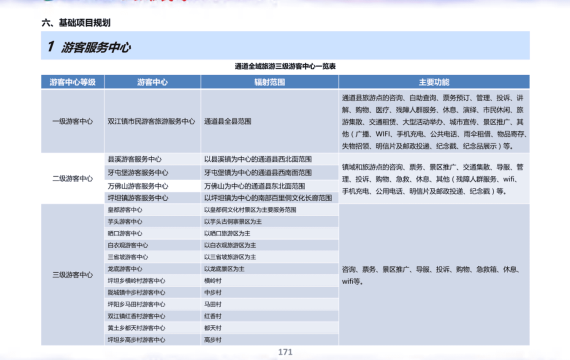Select the 白衣观游客中心 cell
The height and width of the screenshot is (360, 570).
pyautogui.click(x=152, y=245)
